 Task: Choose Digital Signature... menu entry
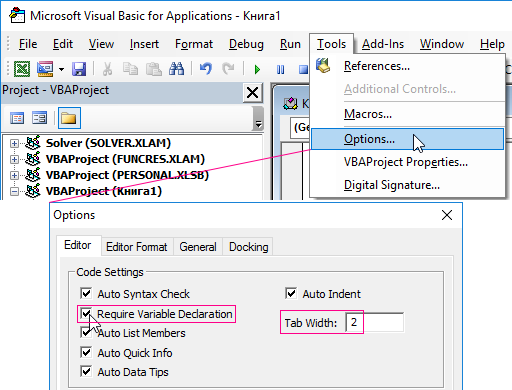pyautogui.click(x=407, y=185)
